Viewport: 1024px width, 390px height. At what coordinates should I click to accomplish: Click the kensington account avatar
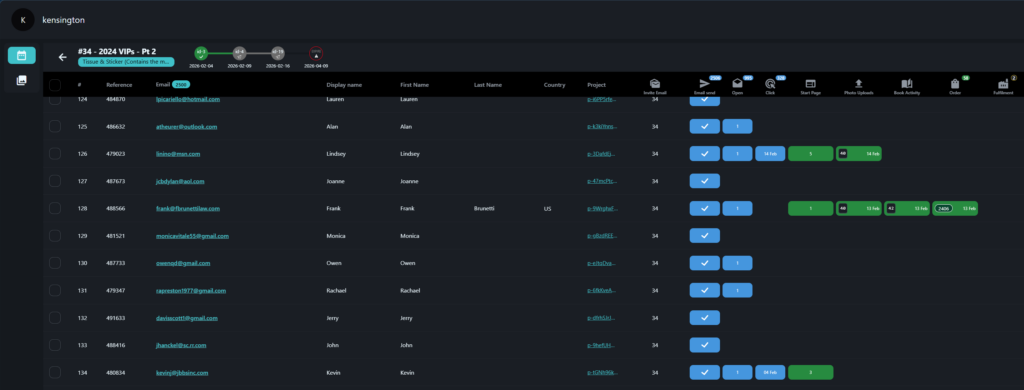click(x=23, y=20)
